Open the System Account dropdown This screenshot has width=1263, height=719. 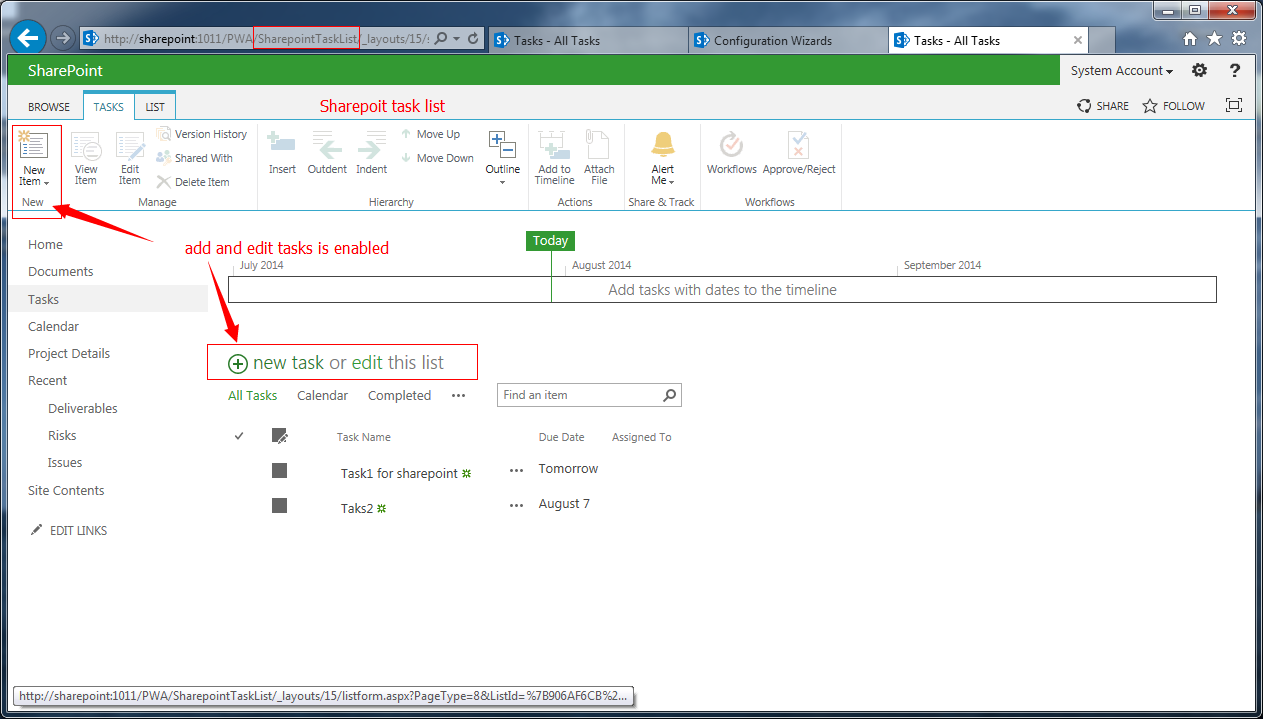[x=1121, y=71]
